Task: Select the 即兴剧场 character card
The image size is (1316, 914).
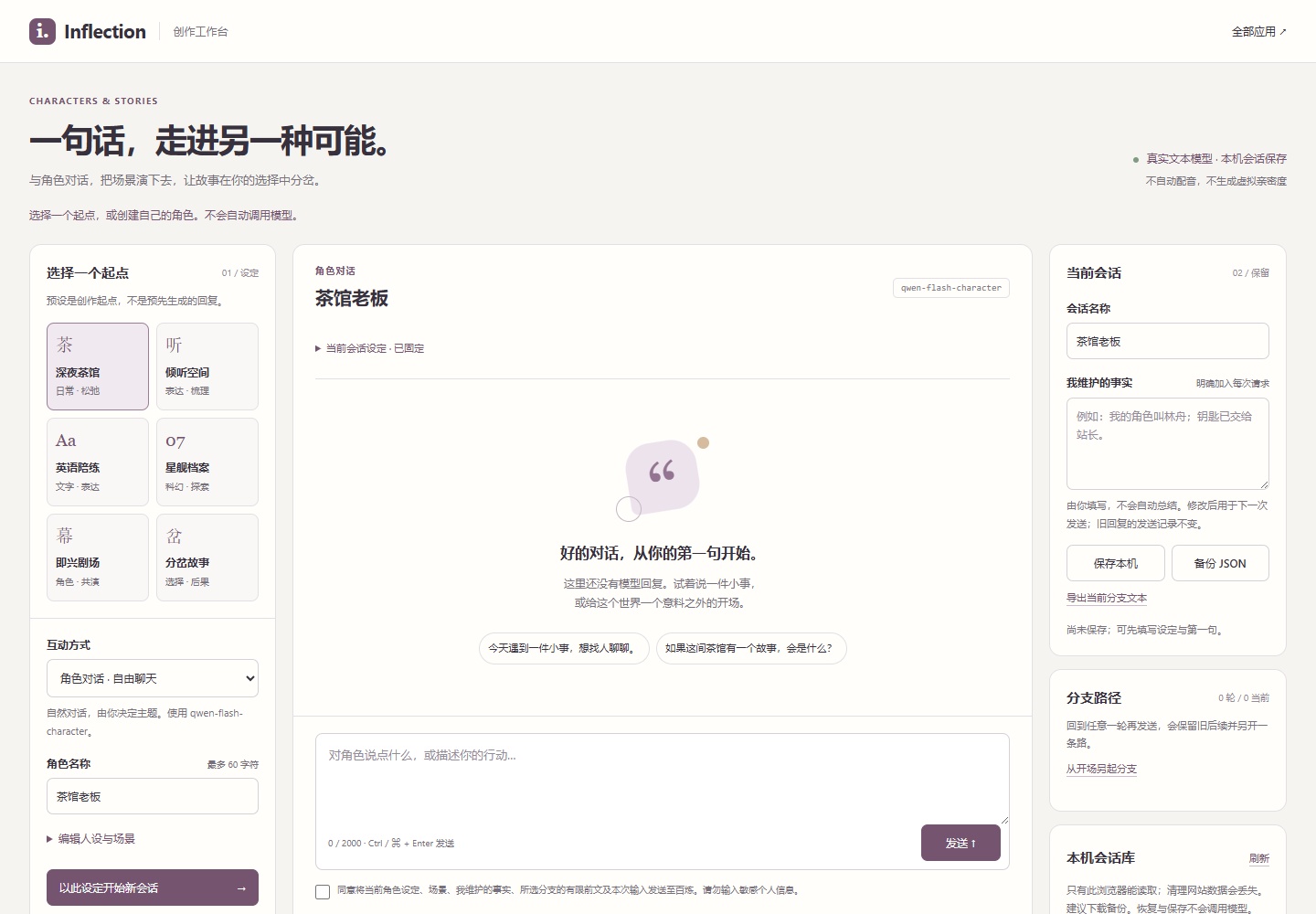Action: coord(98,558)
